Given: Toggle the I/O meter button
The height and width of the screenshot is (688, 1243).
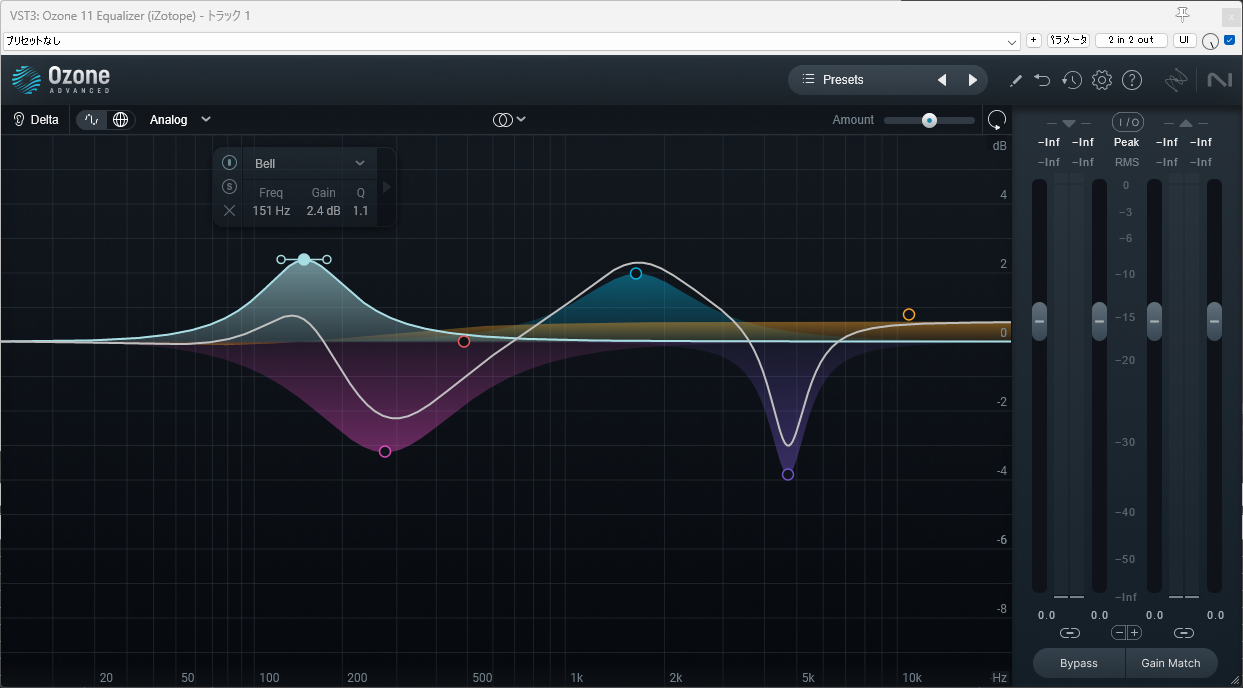Looking at the screenshot, I should tap(1128, 123).
